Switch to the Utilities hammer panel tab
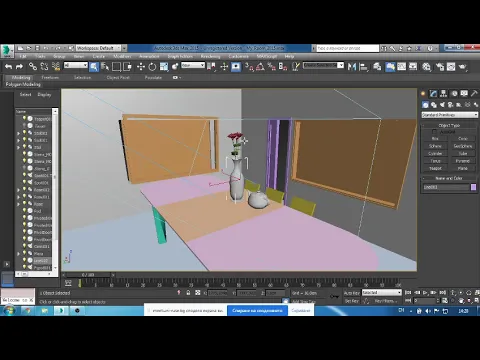 (474, 94)
